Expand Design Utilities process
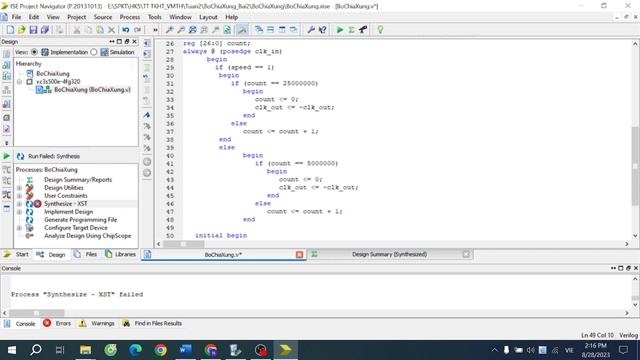Image resolution: width=640 pixels, height=360 pixels. [x=20, y=188]
